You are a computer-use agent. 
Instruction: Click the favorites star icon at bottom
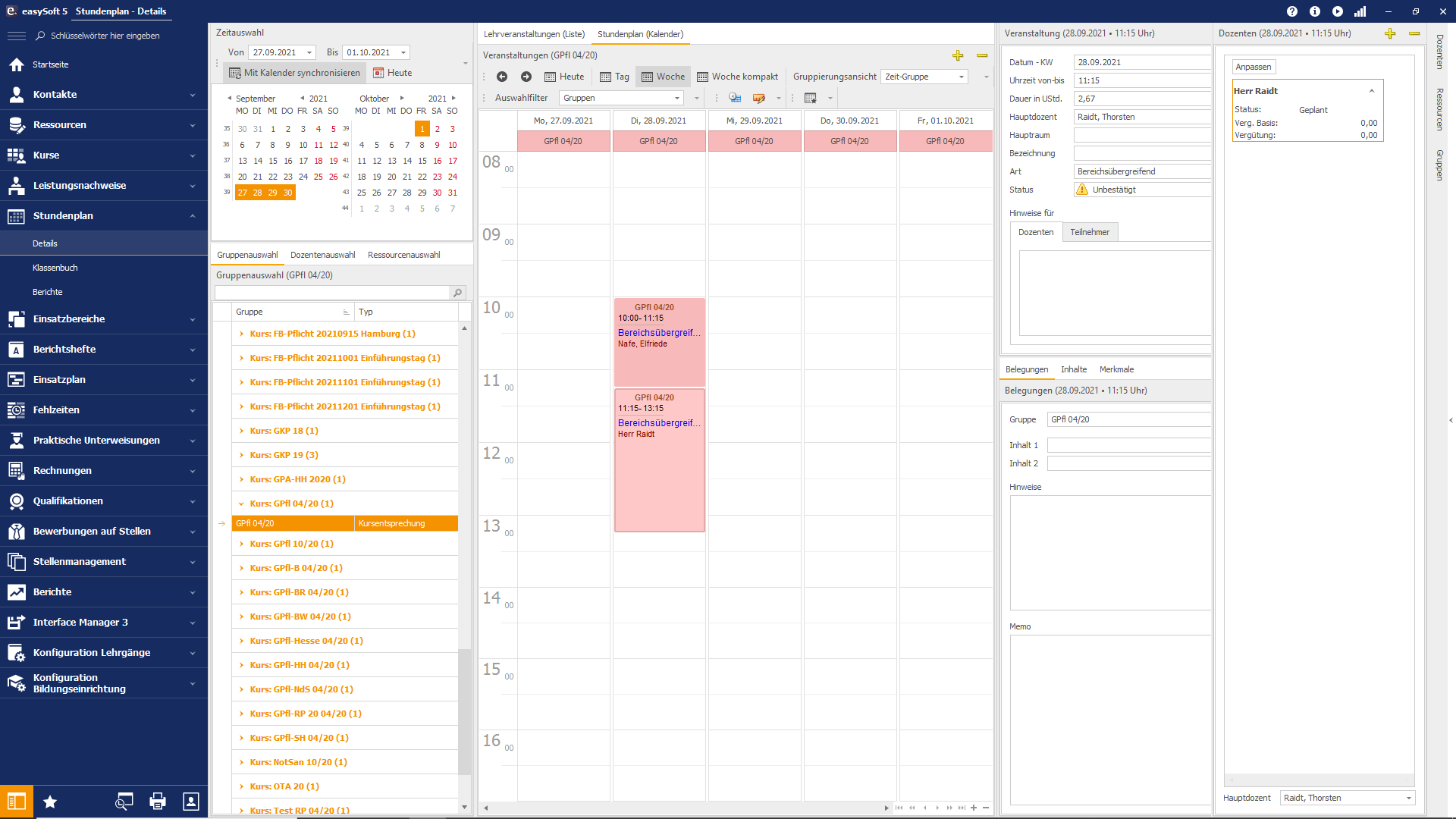pos(50,802)
